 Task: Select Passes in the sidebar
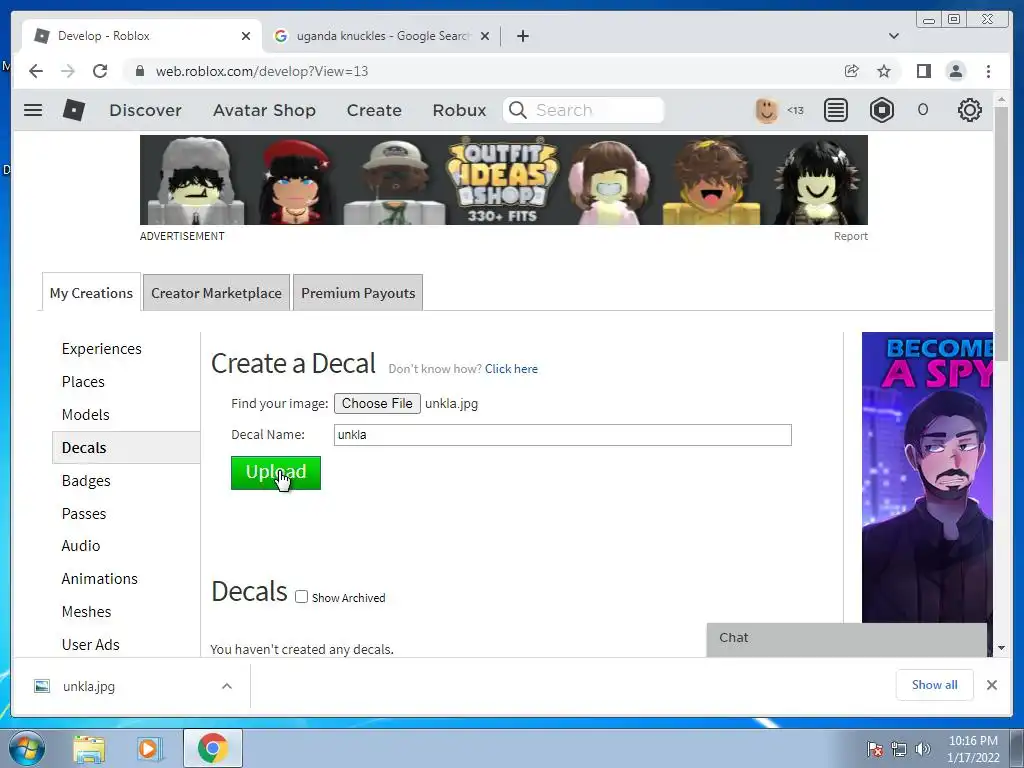pyautogui.click(x=84, y=513)
